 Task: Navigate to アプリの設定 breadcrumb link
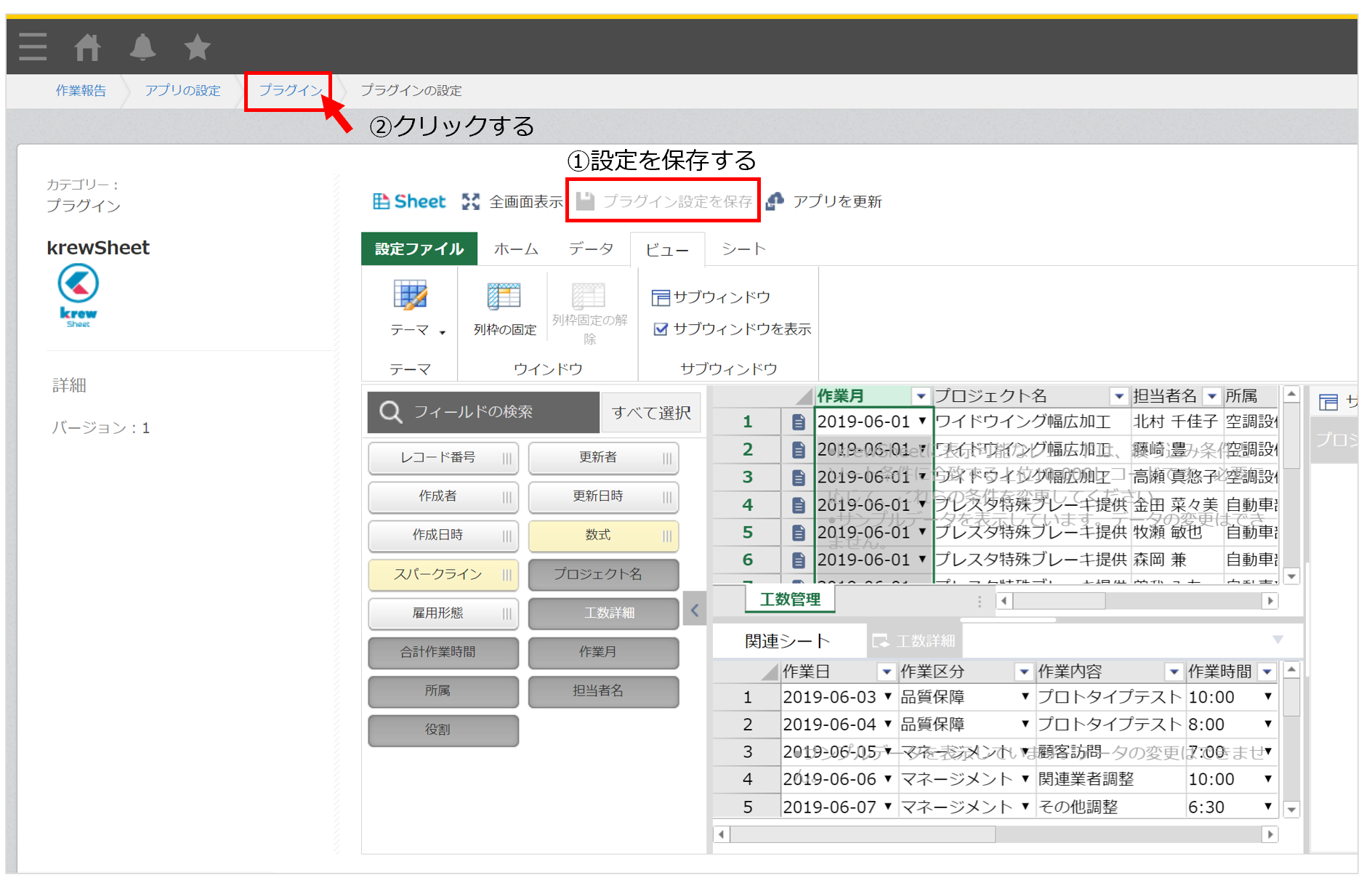(x=182, y=90)
